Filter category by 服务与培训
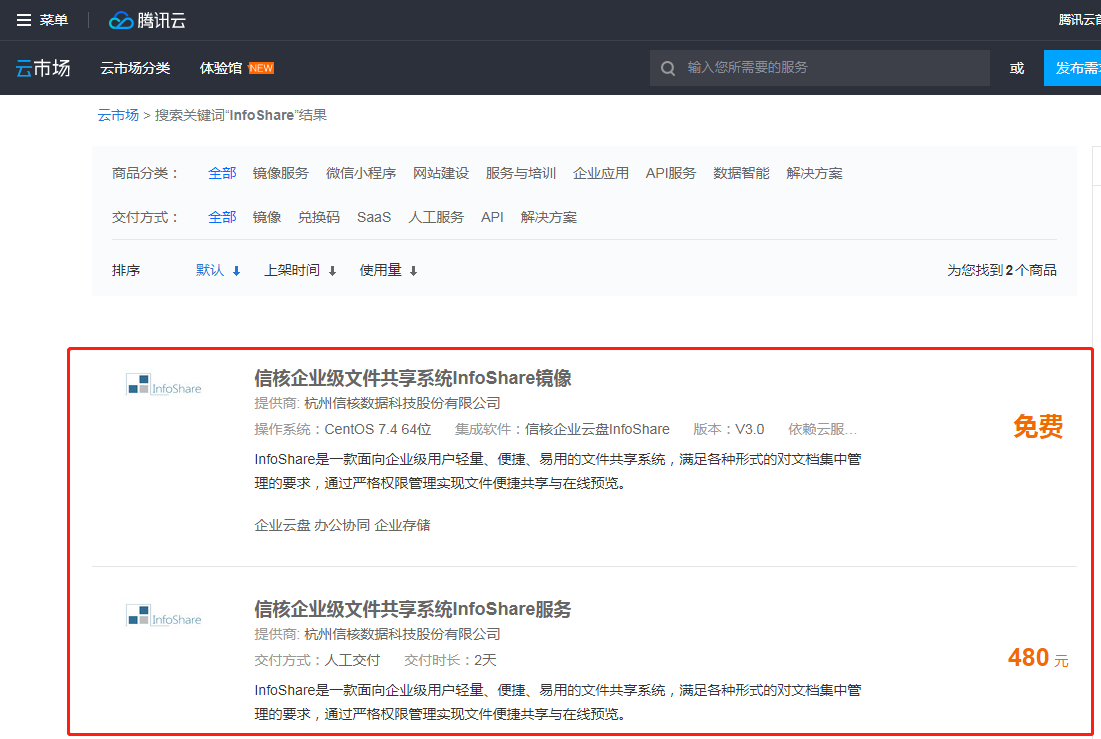1101x739 pixels. (x=520, y=174)
